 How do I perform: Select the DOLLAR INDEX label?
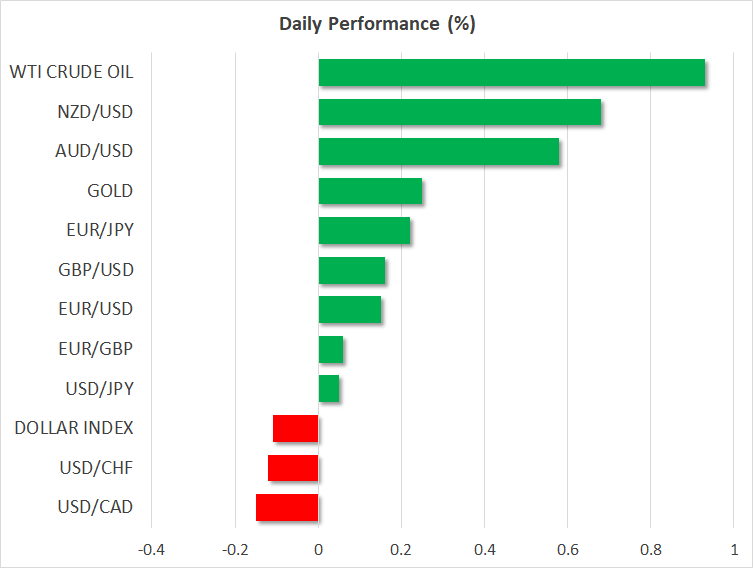coord(74,428)
